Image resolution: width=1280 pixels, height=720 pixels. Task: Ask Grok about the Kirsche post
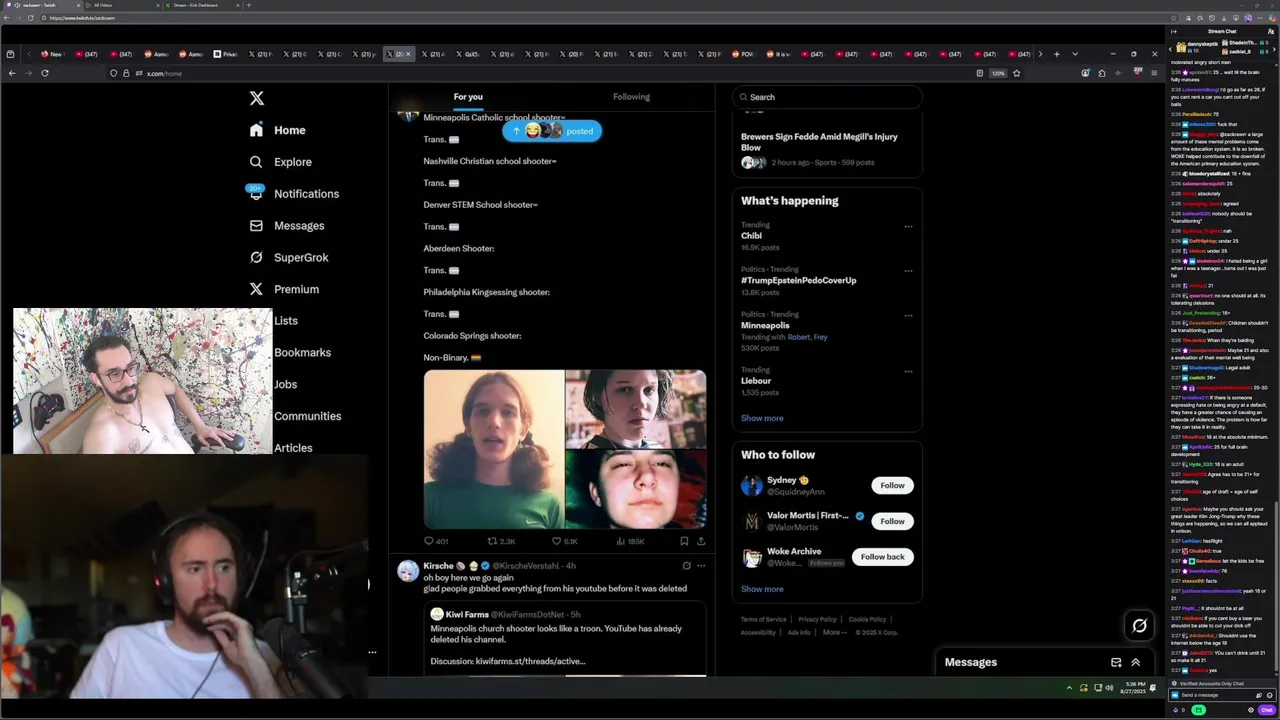tap(686, 566)
